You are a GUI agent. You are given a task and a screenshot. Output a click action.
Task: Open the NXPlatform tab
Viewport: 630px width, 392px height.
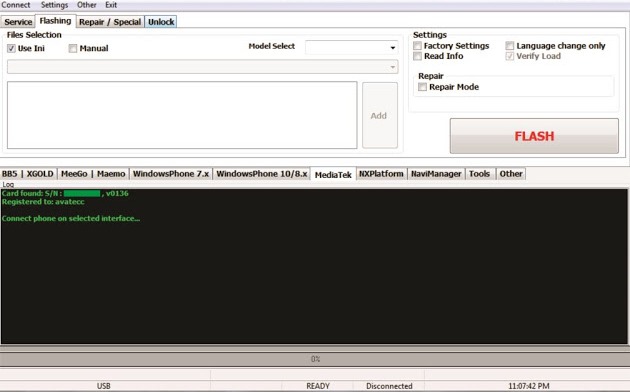click(381, 174)
